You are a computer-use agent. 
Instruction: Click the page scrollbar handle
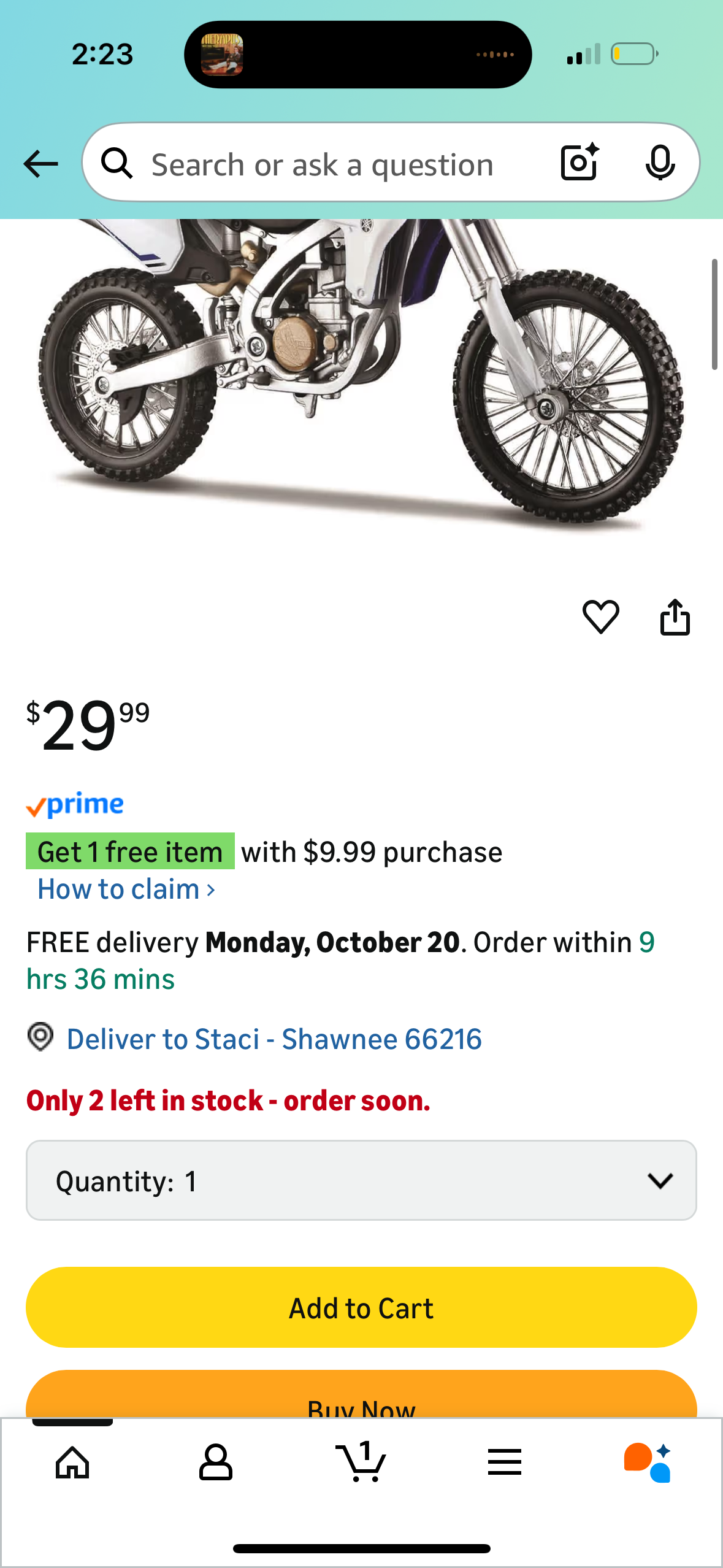coord(714,314)
